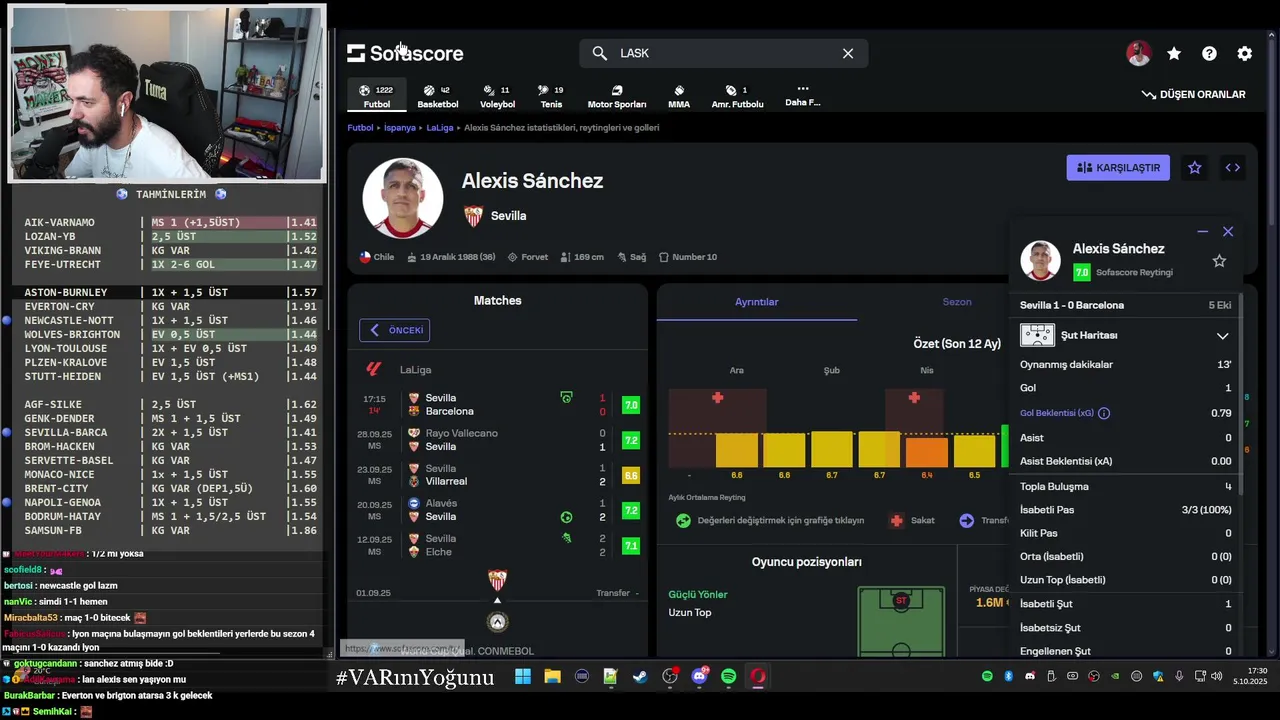The width and height of the screenshot is (1280, 720).
Task: Favorite player star in stats popup
Action: 1219,261
